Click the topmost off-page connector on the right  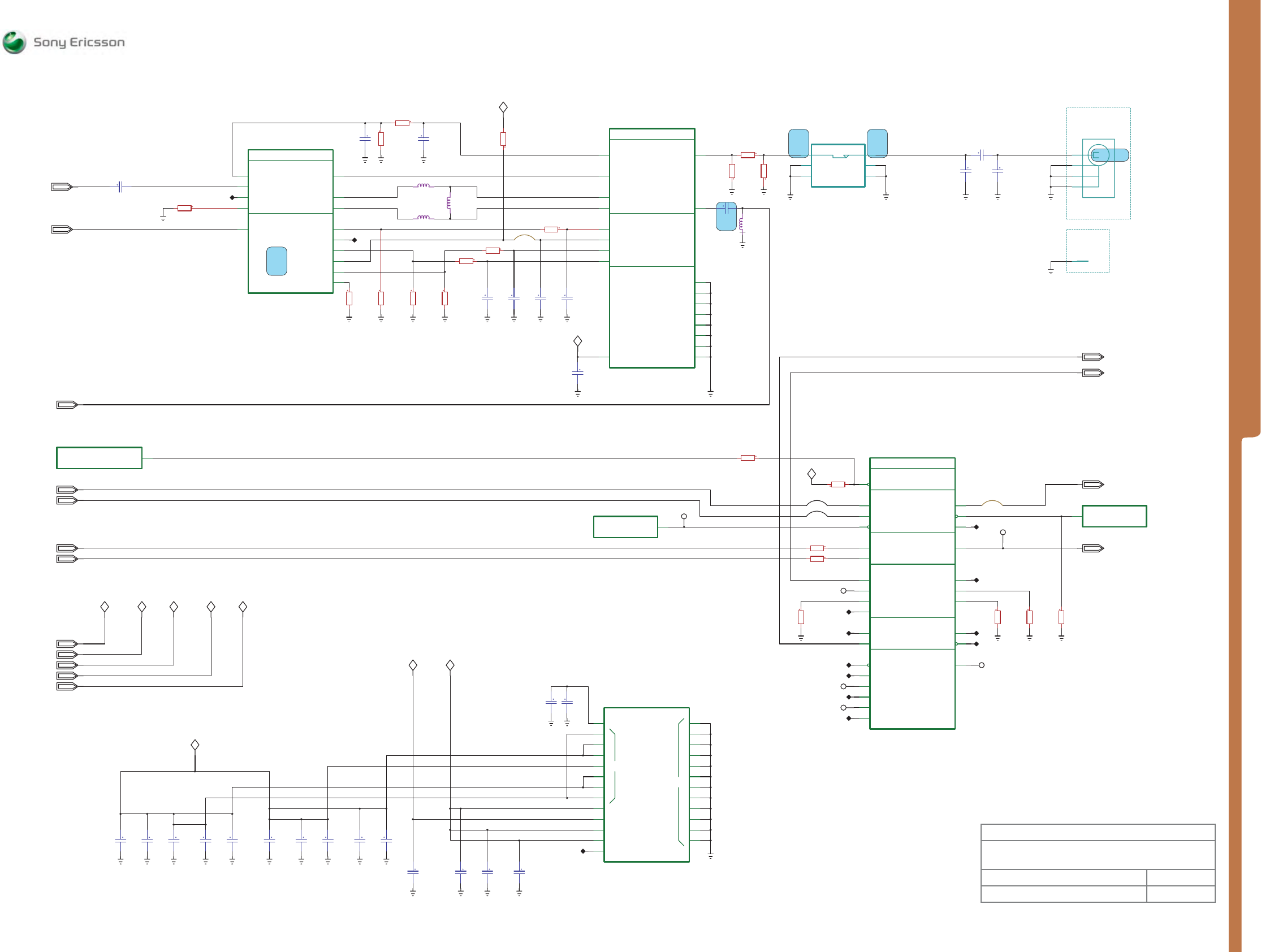click(1093, 357)
